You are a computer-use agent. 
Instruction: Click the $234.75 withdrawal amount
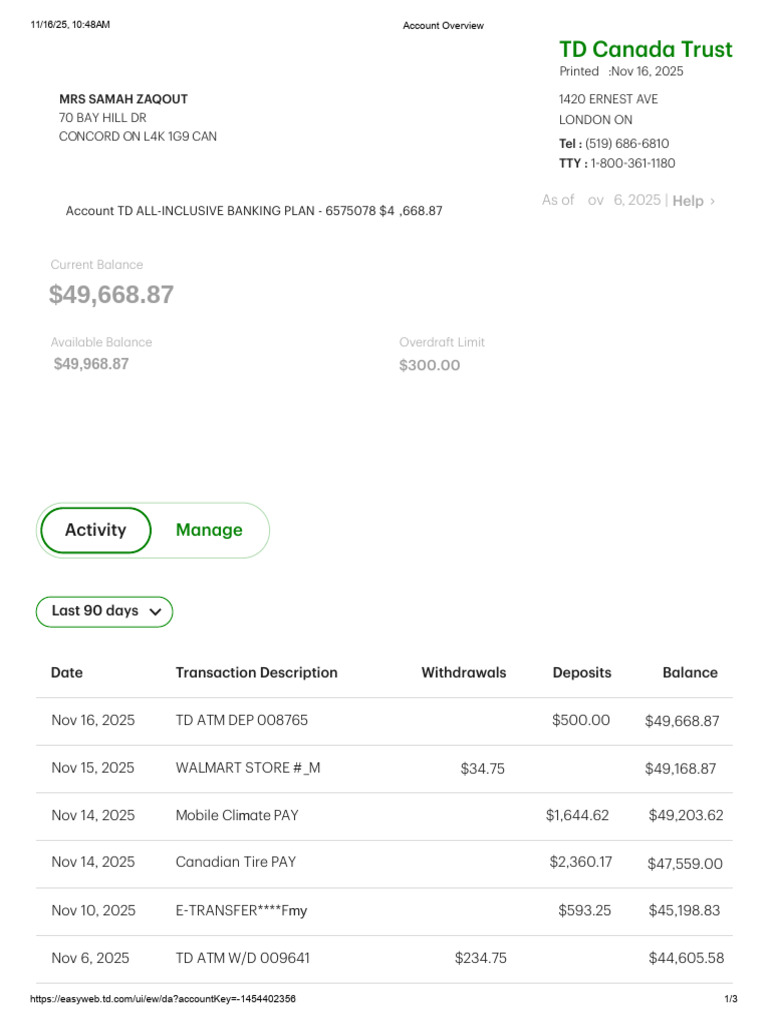[x=481, y=958]
